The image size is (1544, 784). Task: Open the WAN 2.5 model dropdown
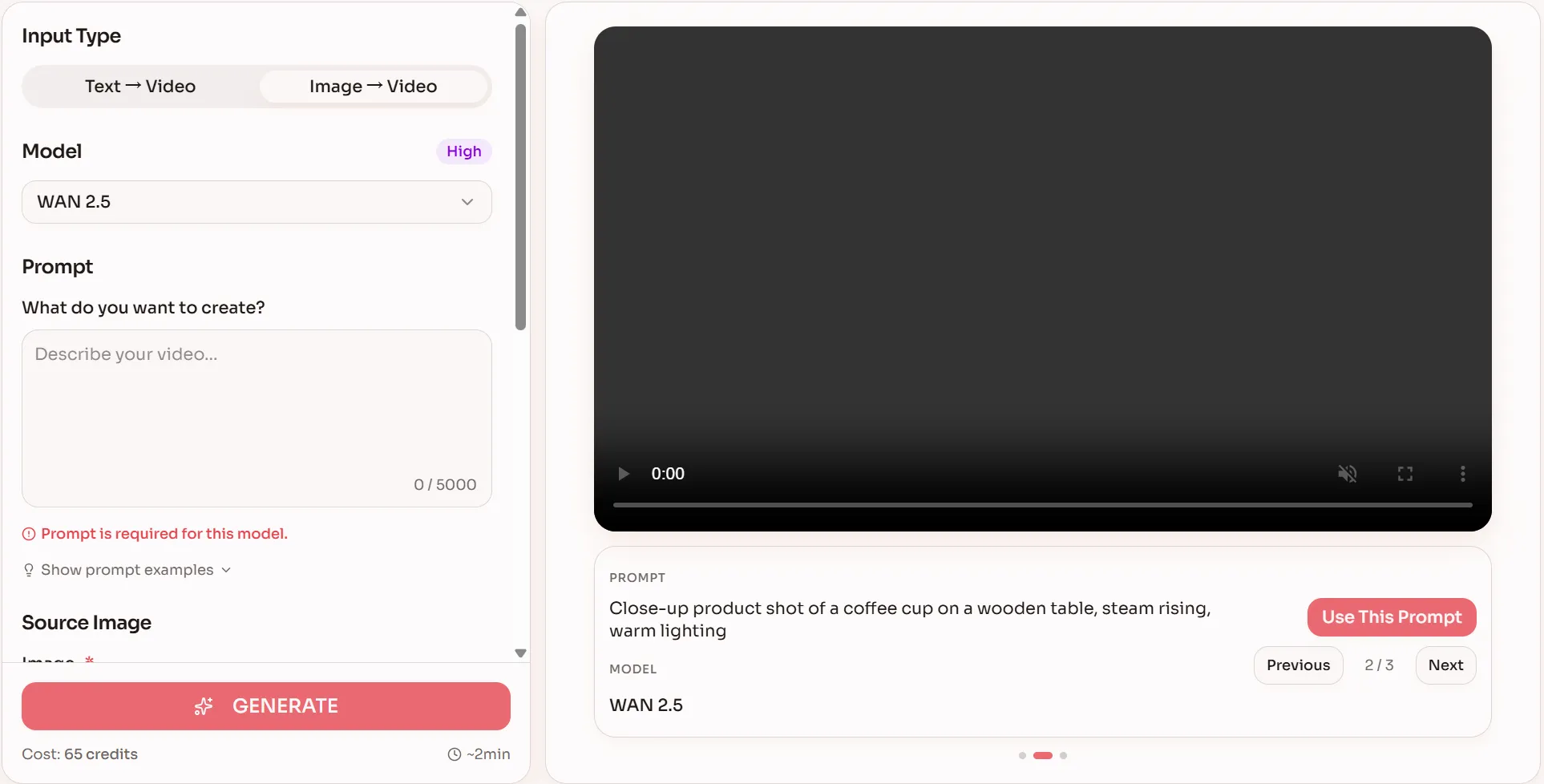point(257,201)
